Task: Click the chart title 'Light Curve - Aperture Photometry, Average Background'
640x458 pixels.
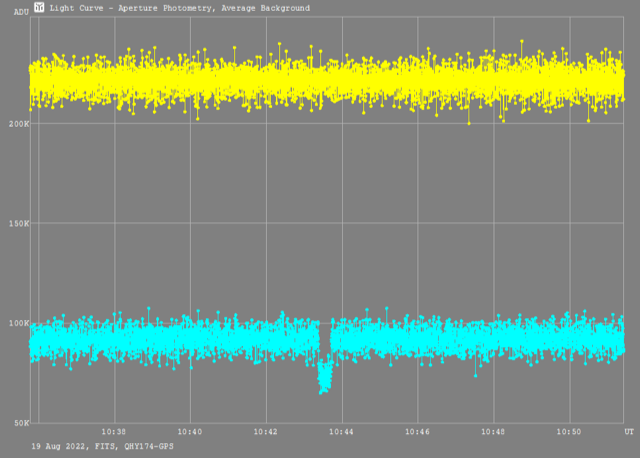Action: coord(180,8)
